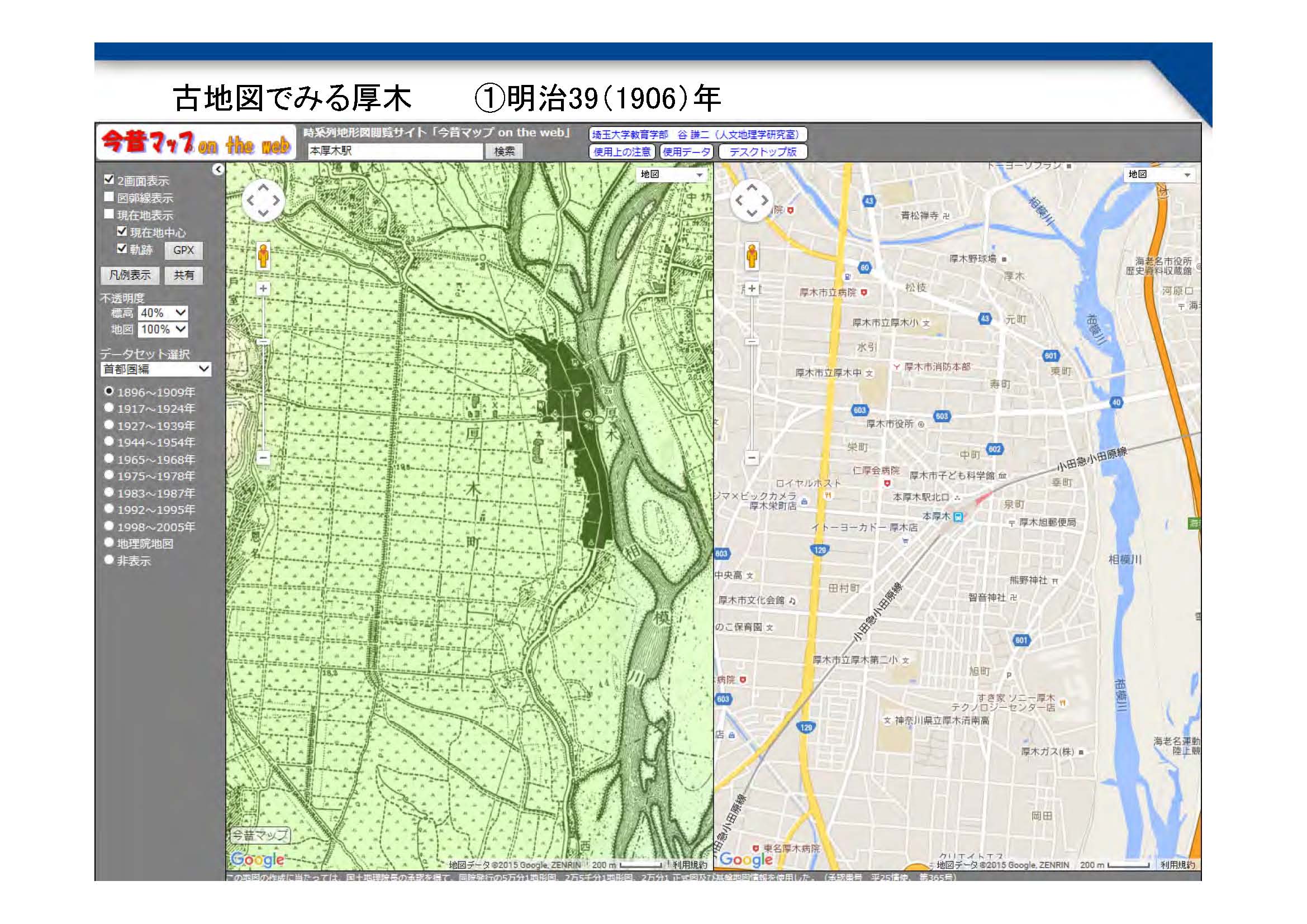Enable 図郭線表示 checkbox
The height and width of the screenshot is (924, 1307).
[110, 197]
